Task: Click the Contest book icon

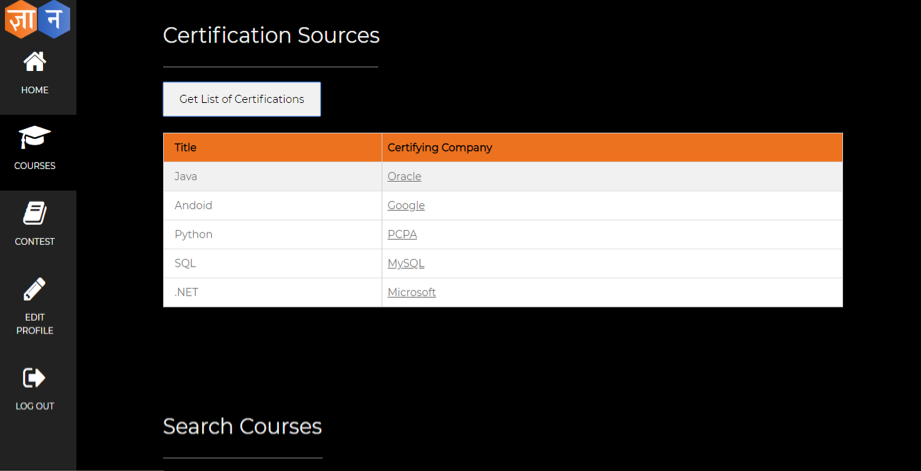Action: 35,213
